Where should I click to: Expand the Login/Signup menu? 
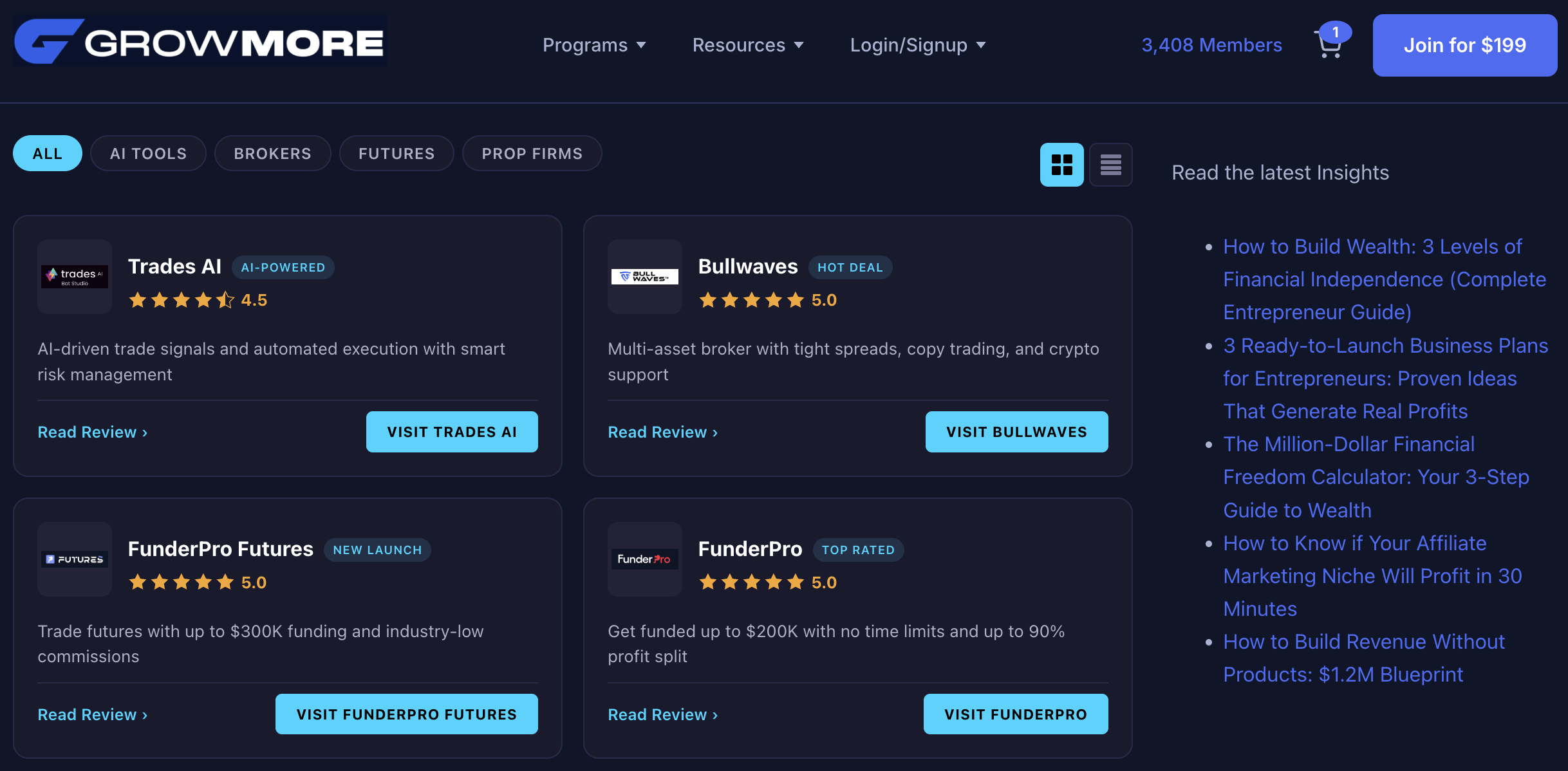pos(917,45)
